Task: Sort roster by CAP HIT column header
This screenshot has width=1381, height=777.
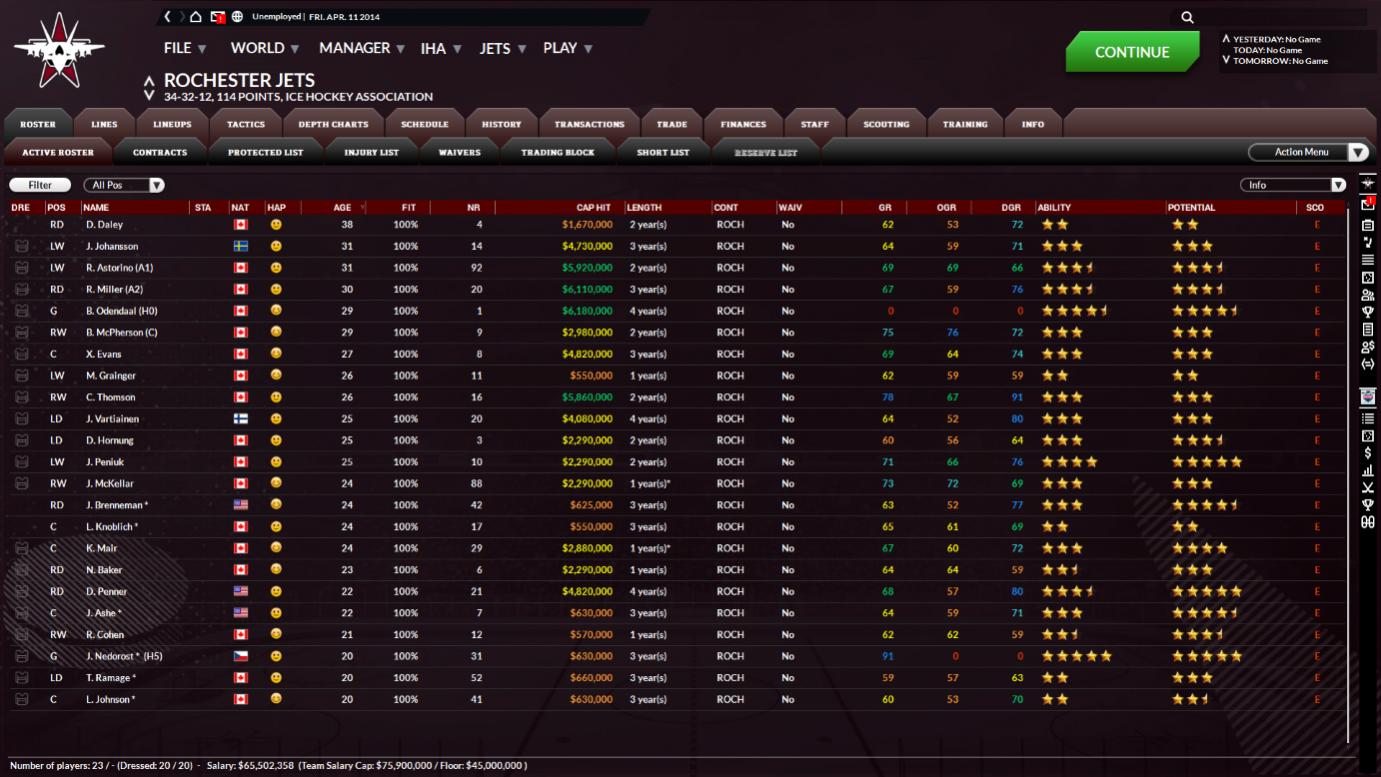Action: click(x=593, y=208)
